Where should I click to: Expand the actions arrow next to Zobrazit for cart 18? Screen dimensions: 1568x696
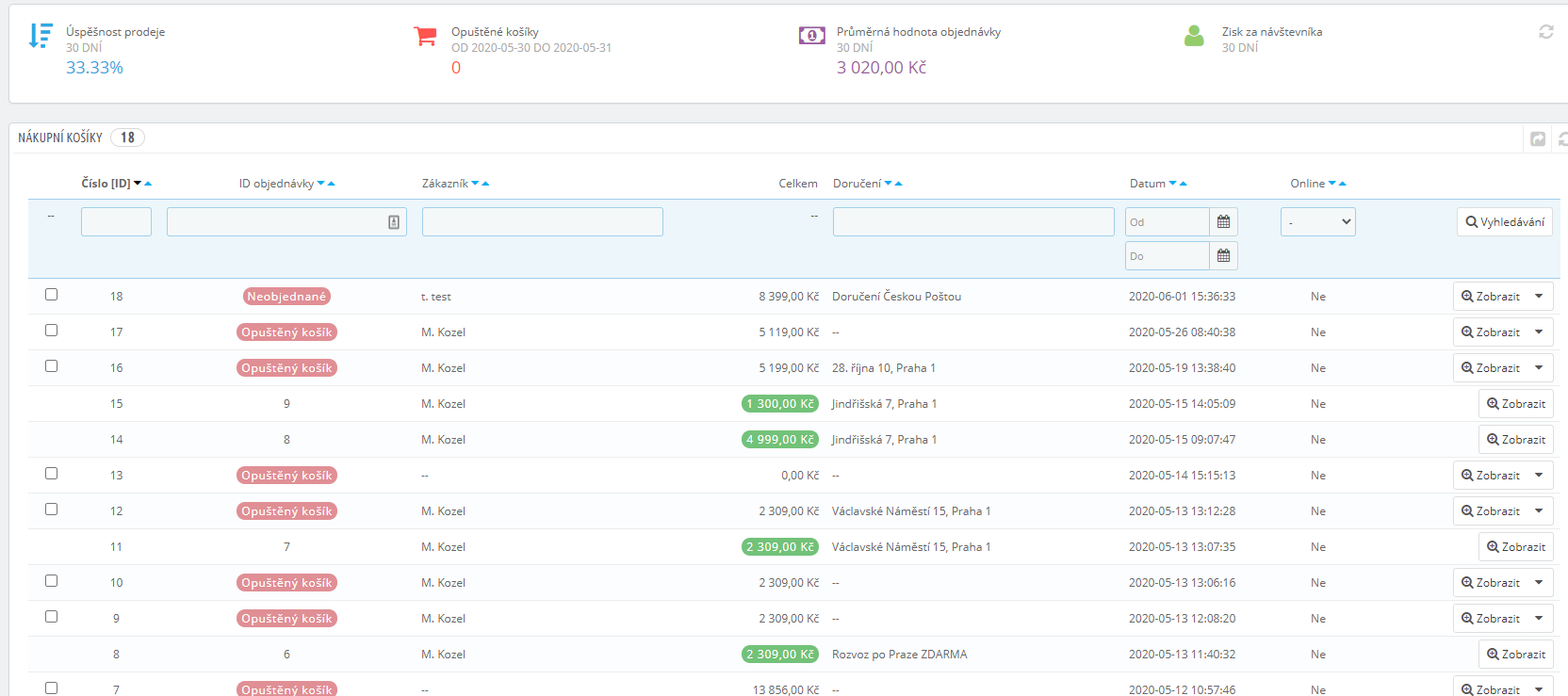pos(1539,297)
